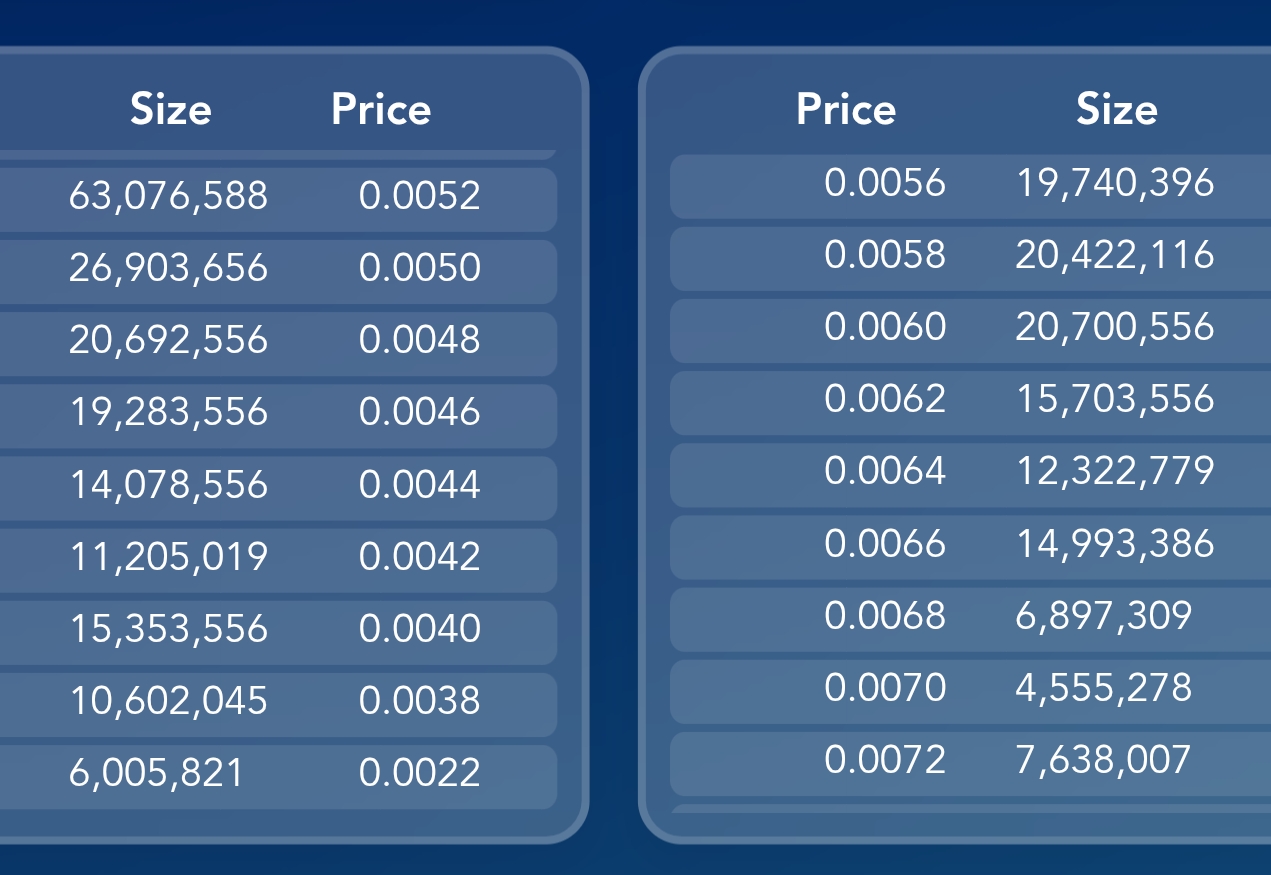The image size is (1271, 875).
Task: Click the Size header in ask table
Action: (1117, 109)
